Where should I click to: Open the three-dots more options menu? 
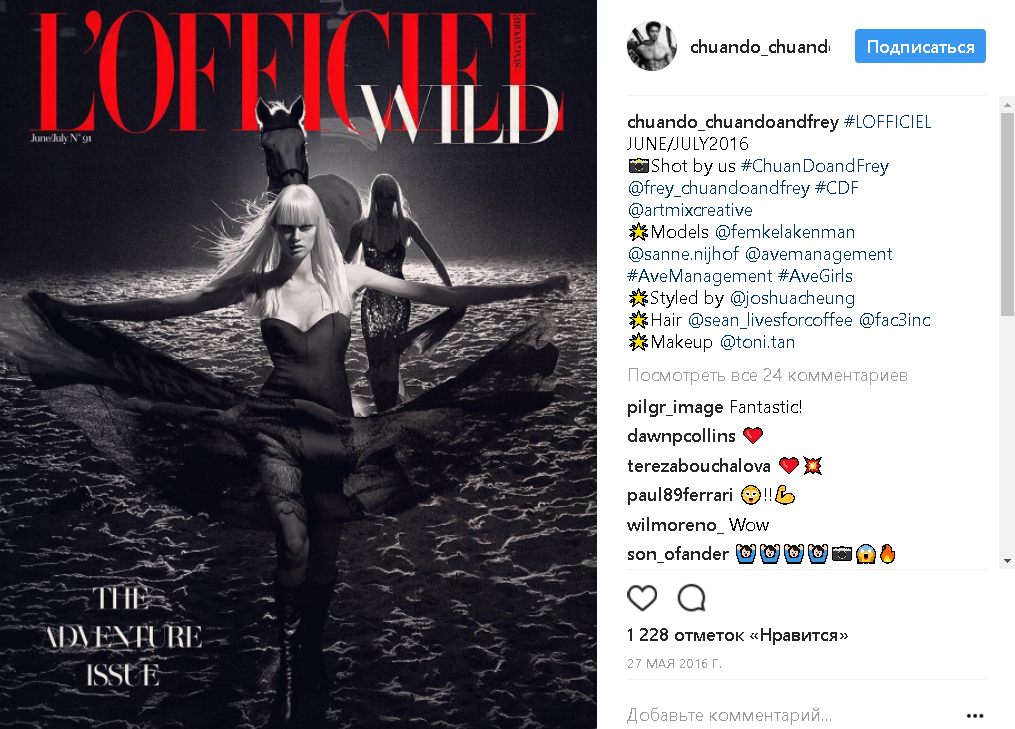point(975,715)
